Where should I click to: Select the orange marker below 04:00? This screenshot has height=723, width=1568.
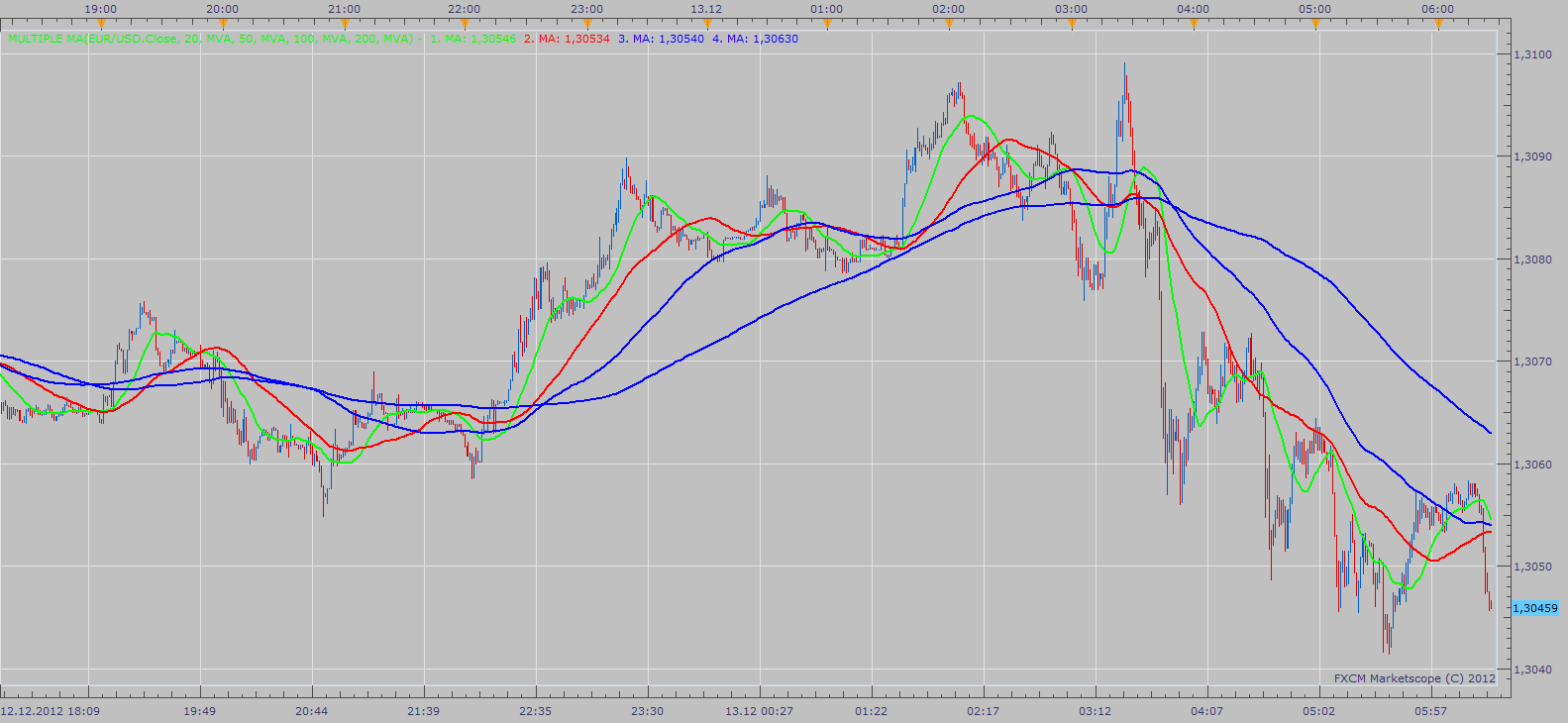(1194, 24)
